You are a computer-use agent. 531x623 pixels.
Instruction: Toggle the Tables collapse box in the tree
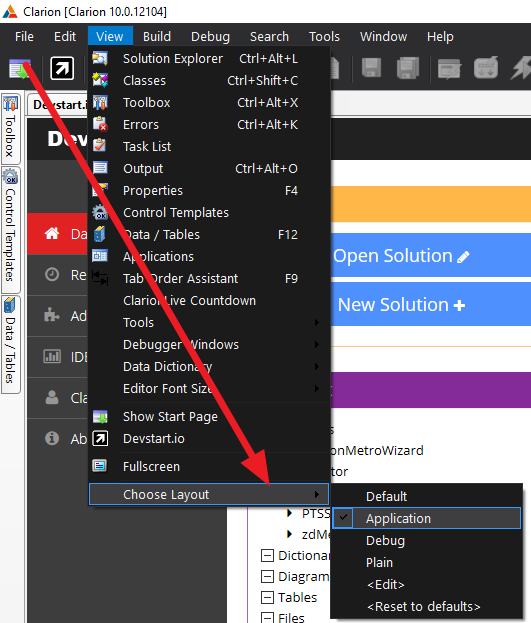click(267, 597)
